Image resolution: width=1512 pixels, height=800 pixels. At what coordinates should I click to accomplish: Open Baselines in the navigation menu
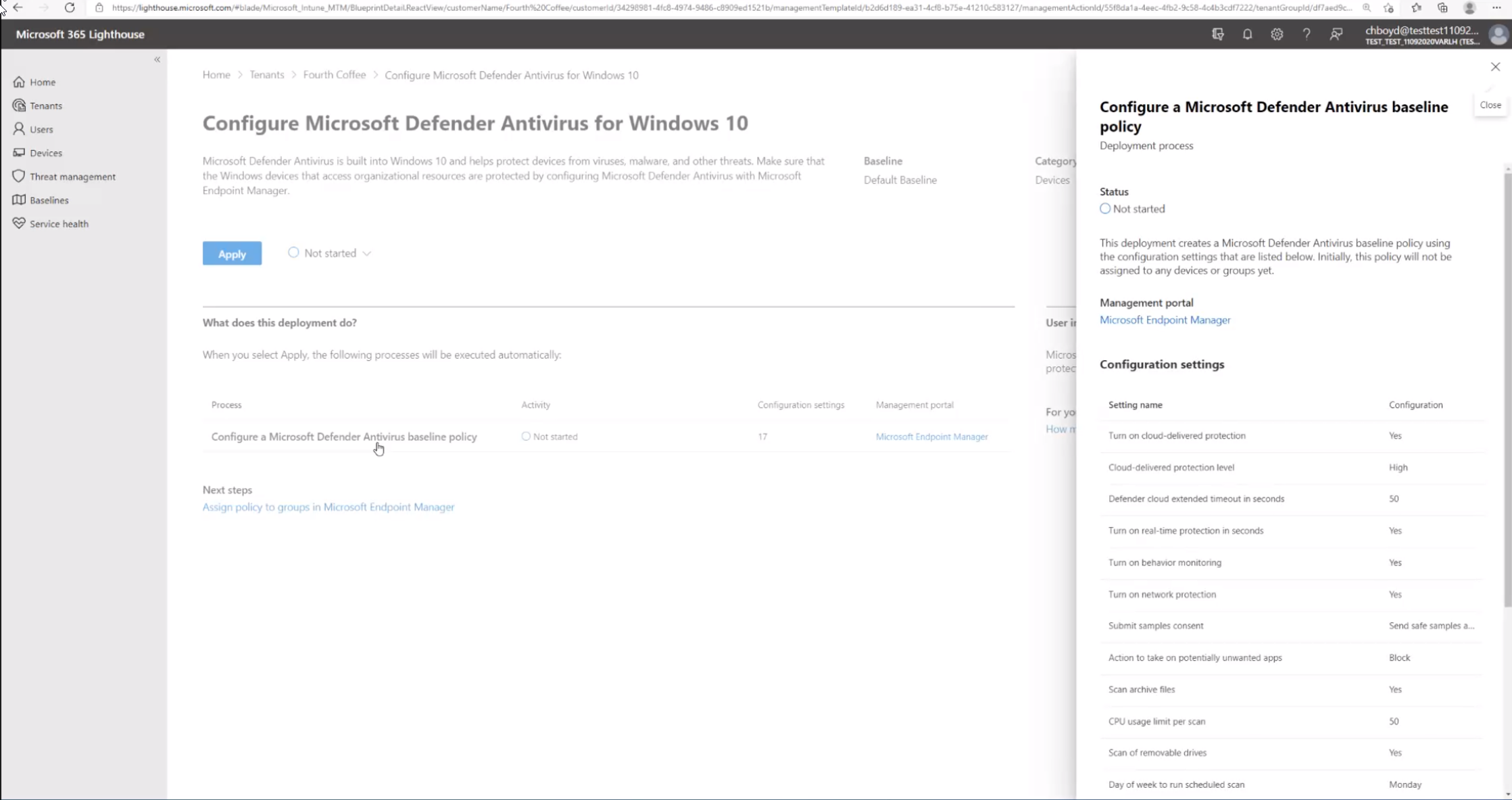(x=49, y=200)
